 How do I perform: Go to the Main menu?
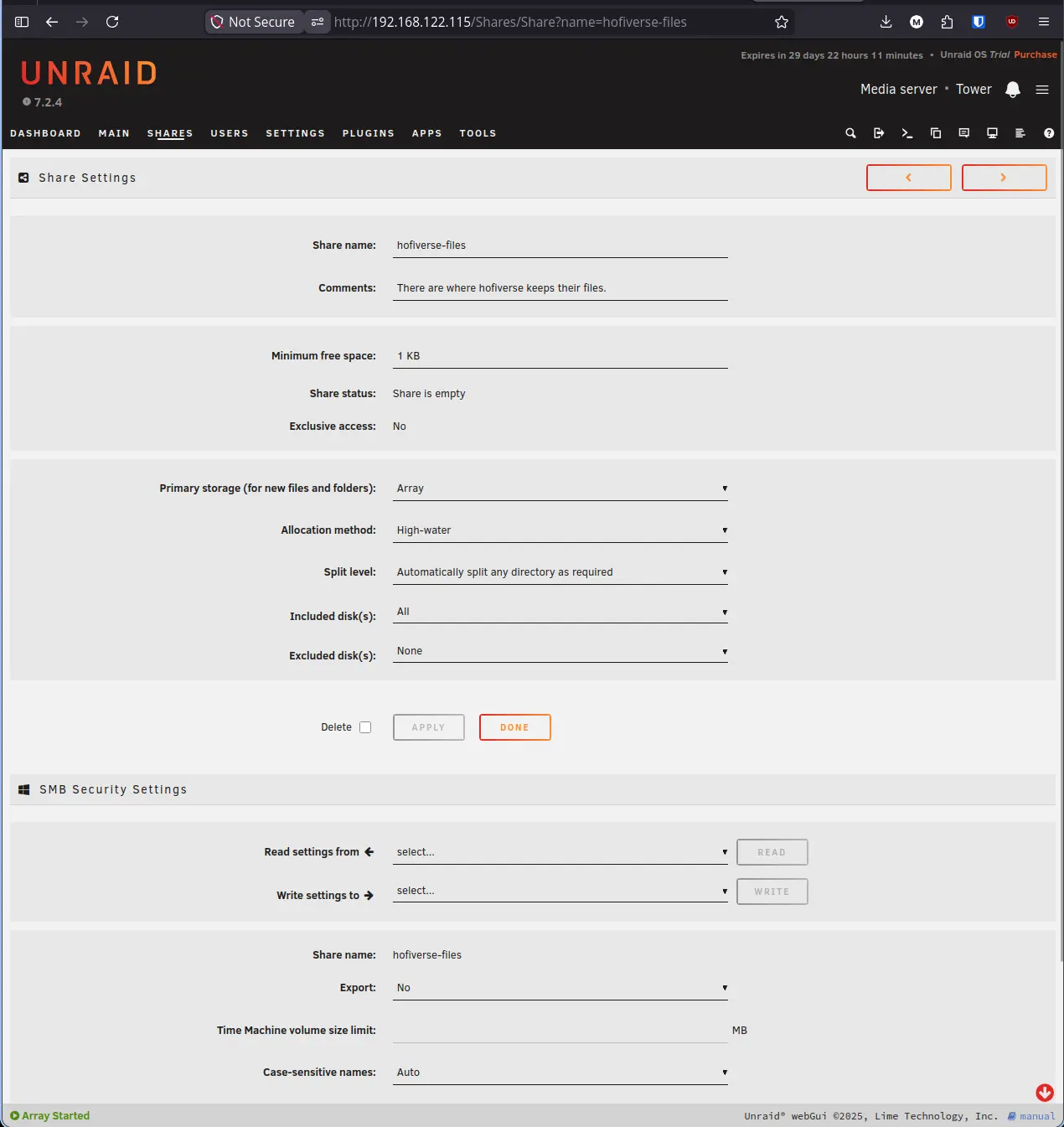click(x=114, y=133)
